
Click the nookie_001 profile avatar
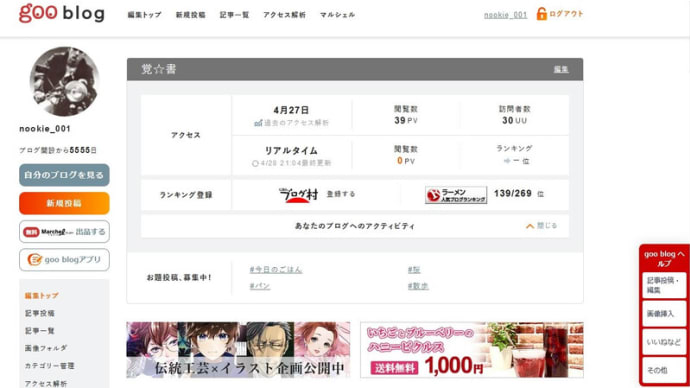tap(64, 81)
